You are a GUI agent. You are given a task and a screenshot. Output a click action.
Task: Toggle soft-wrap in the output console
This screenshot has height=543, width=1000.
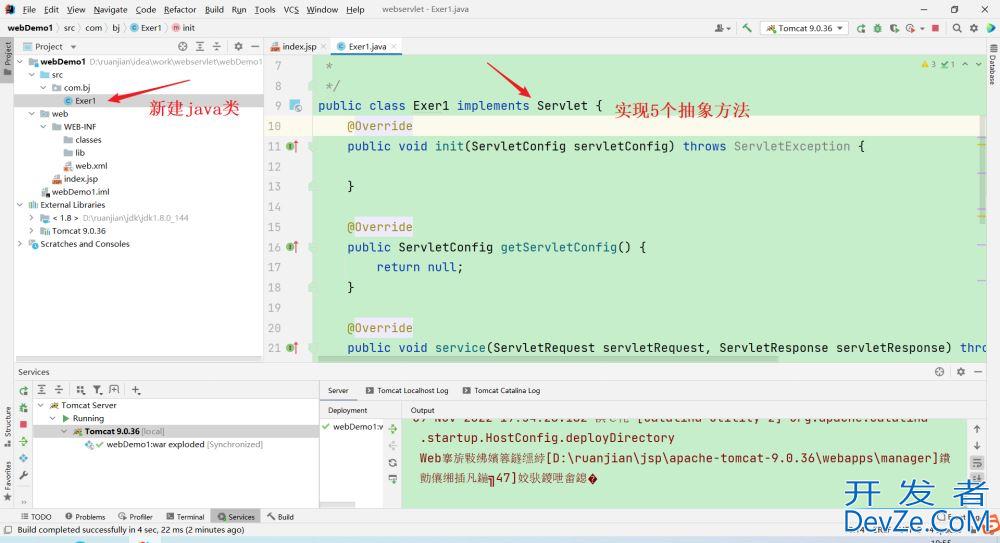(976, 463)
